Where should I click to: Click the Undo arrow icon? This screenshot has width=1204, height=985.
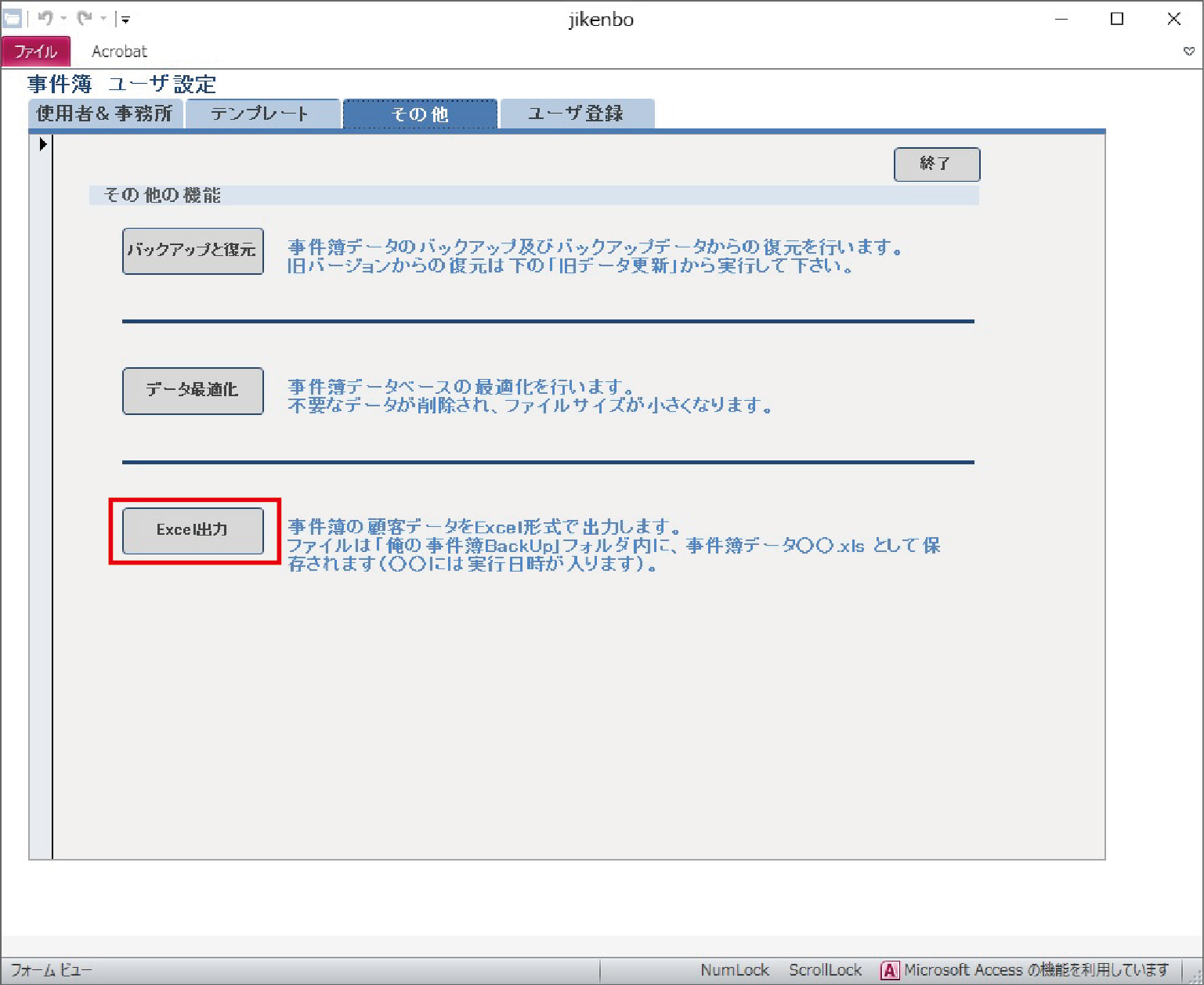click(45, 19)
